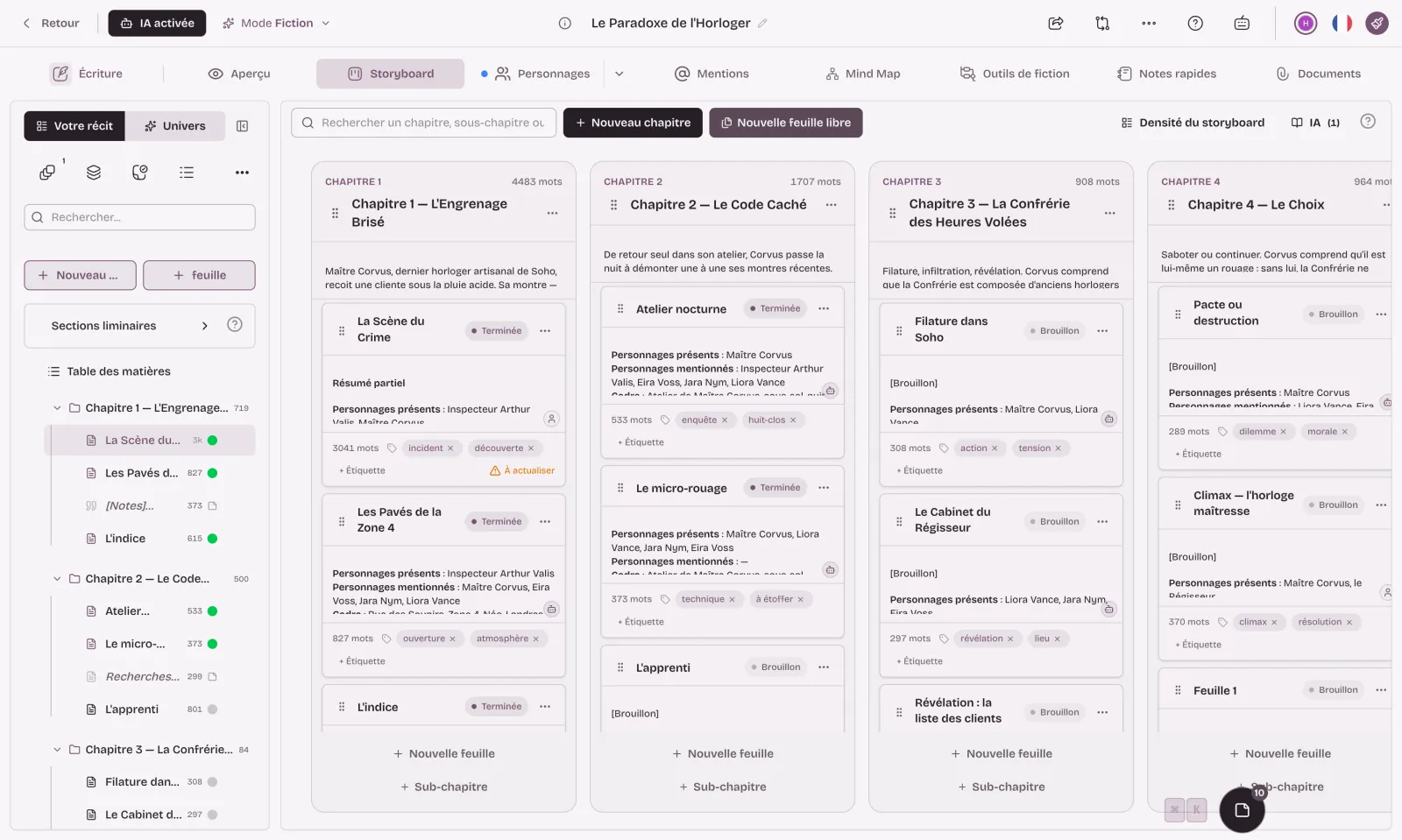Click the storyboard help question mark icon
The width and height of the screenshot is (1402, 840).
point(1368,122)
